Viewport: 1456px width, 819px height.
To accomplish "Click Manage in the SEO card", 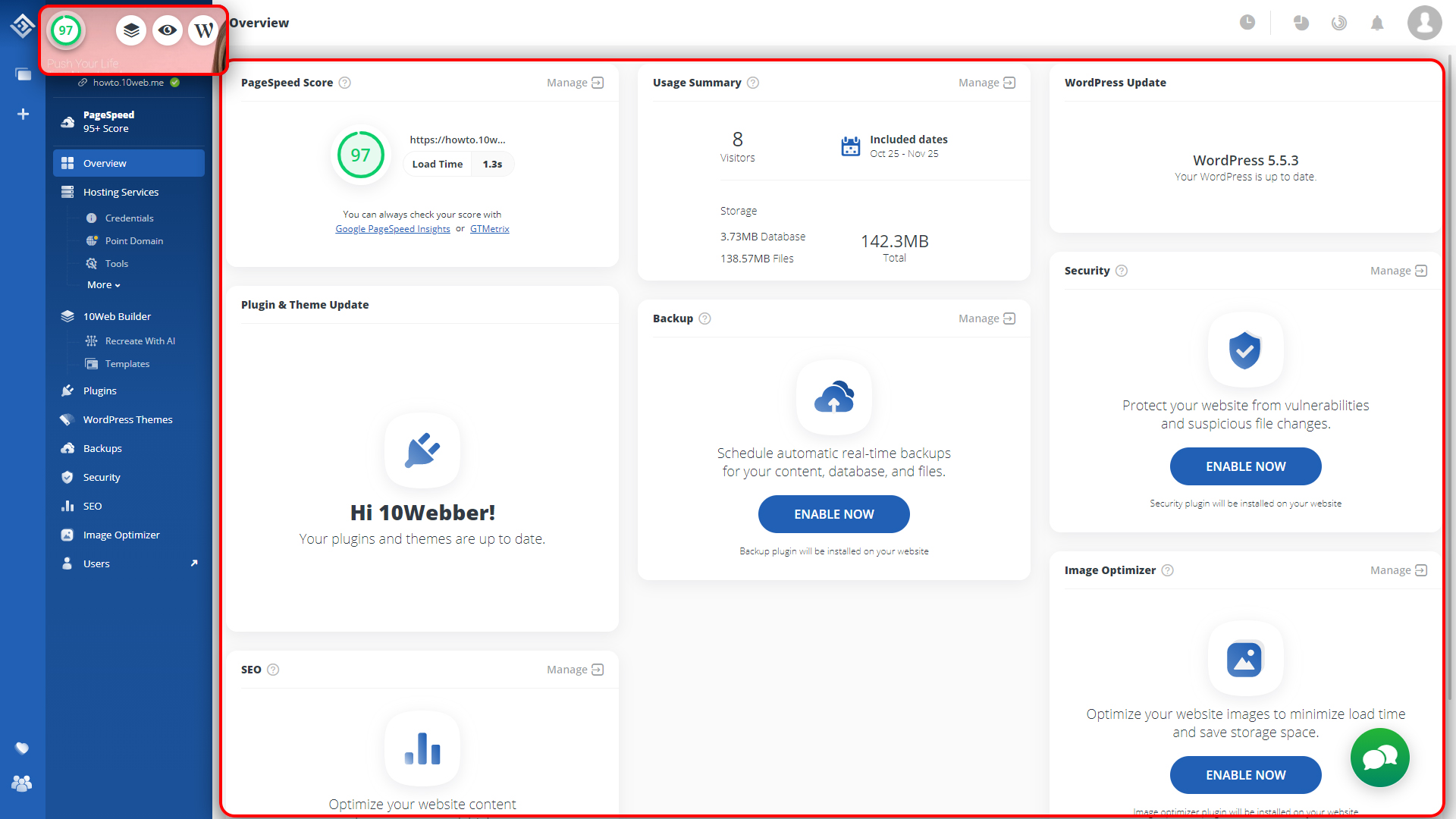I will (x=575, y=670).
